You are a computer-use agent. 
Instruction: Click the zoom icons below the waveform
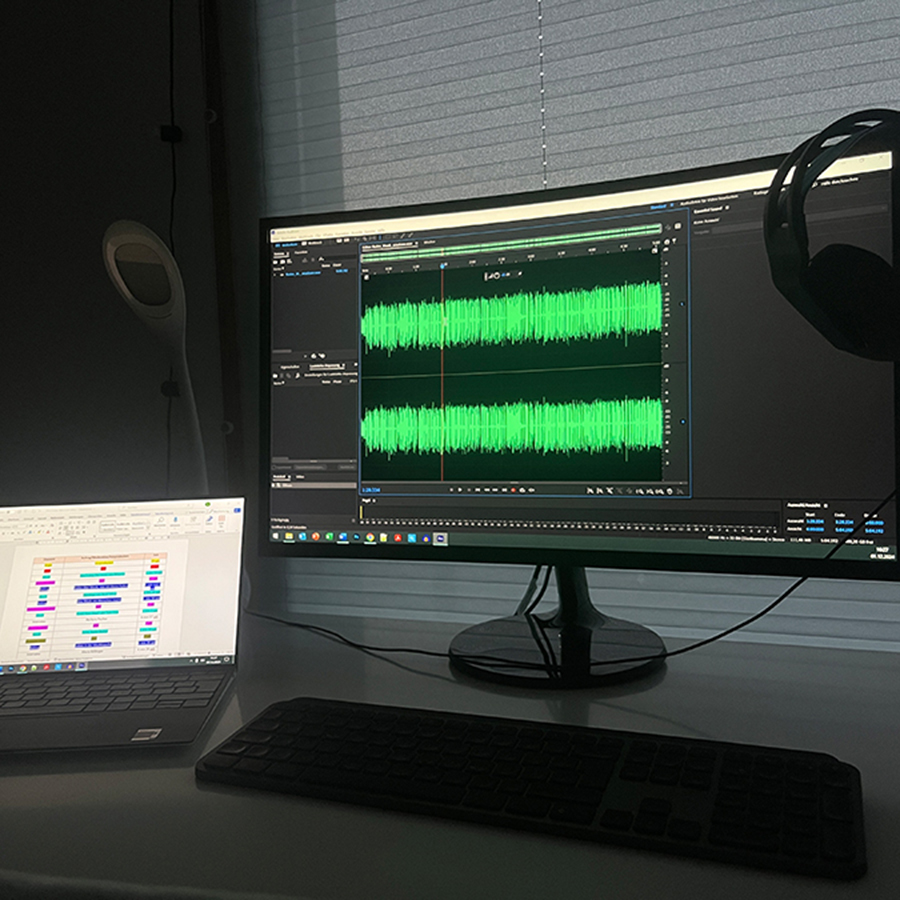pyautogui.click(x=635, y=491)
